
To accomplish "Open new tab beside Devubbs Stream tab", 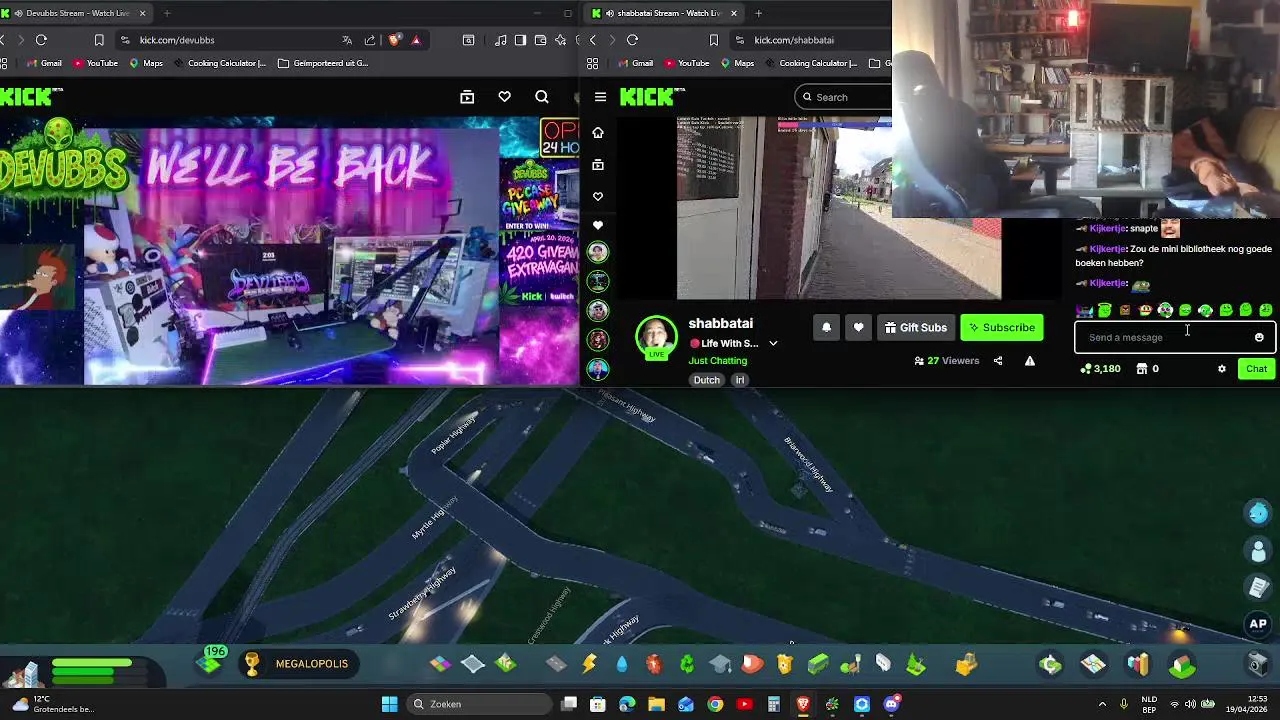I will (166, 13).
